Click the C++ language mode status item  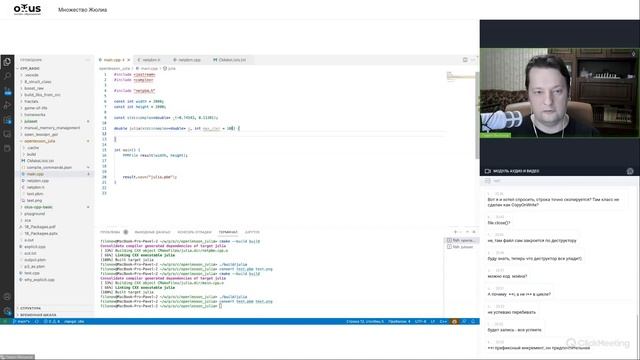click(x=443, y=322)
